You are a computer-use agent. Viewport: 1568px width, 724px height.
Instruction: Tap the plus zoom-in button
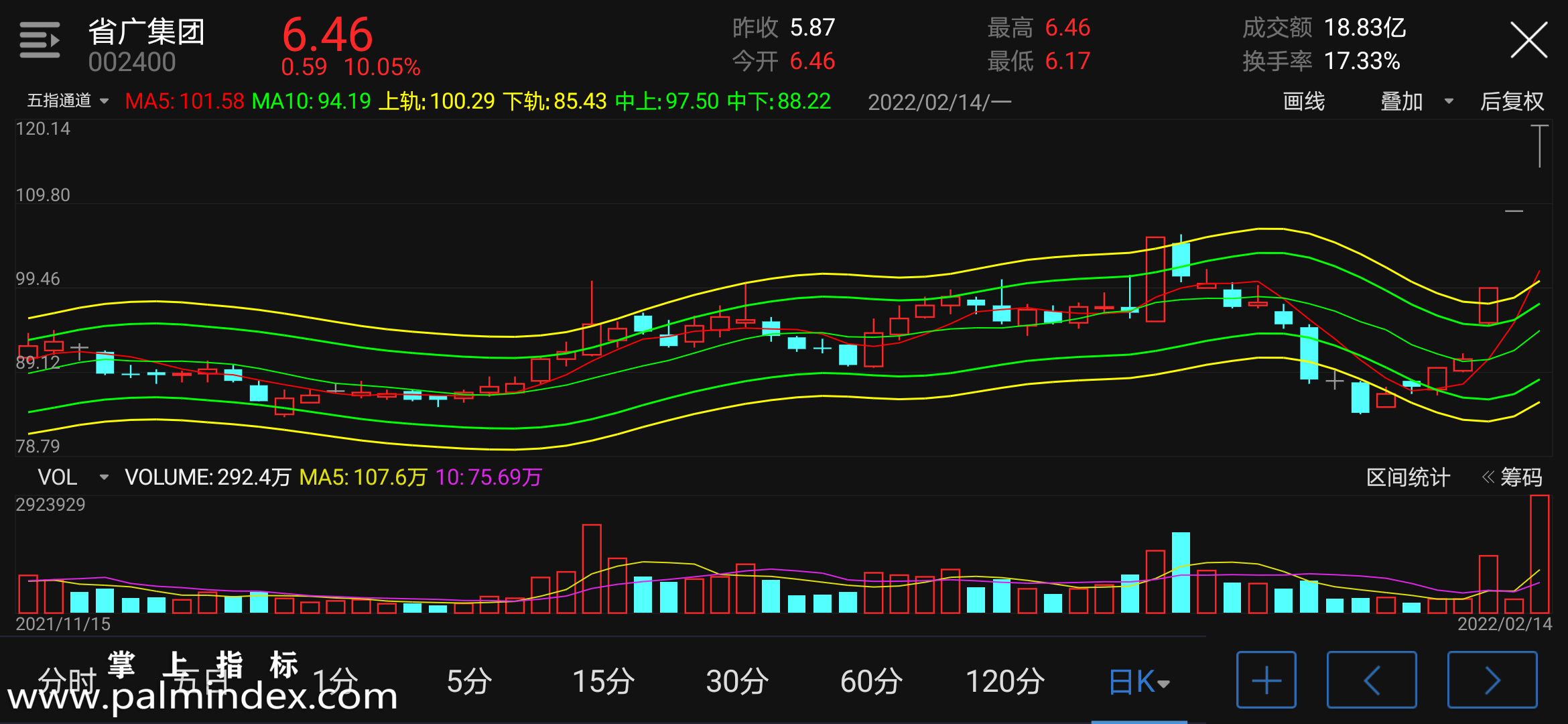point(1266,680)
